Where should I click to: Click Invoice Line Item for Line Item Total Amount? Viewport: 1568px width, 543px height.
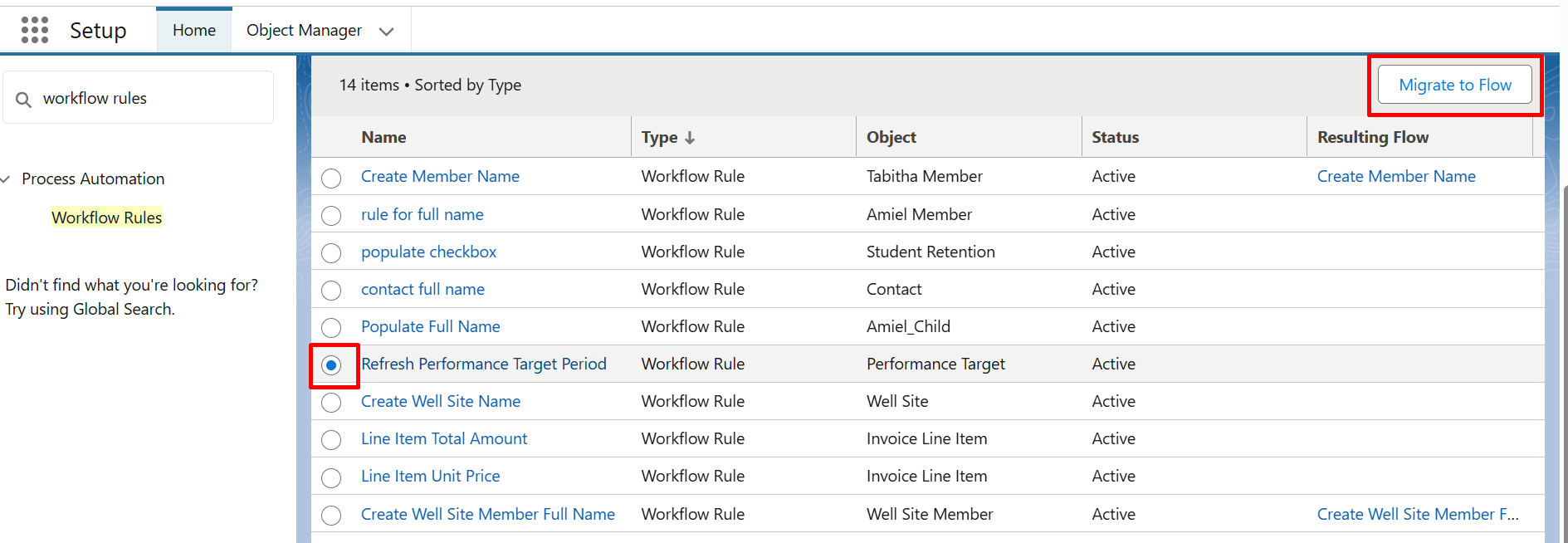point(926,438)
